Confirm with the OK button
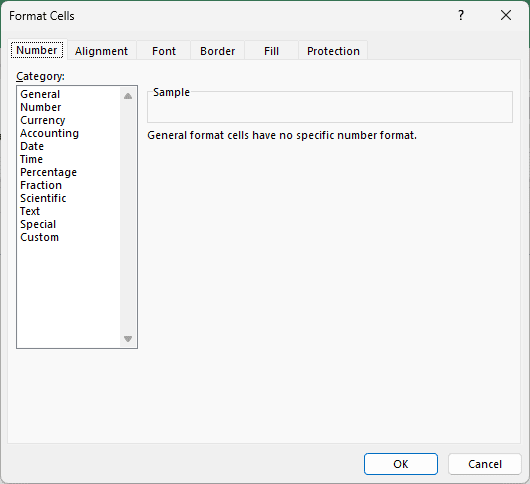Screen dimensions: 530x484 click(x=401, y=464)
